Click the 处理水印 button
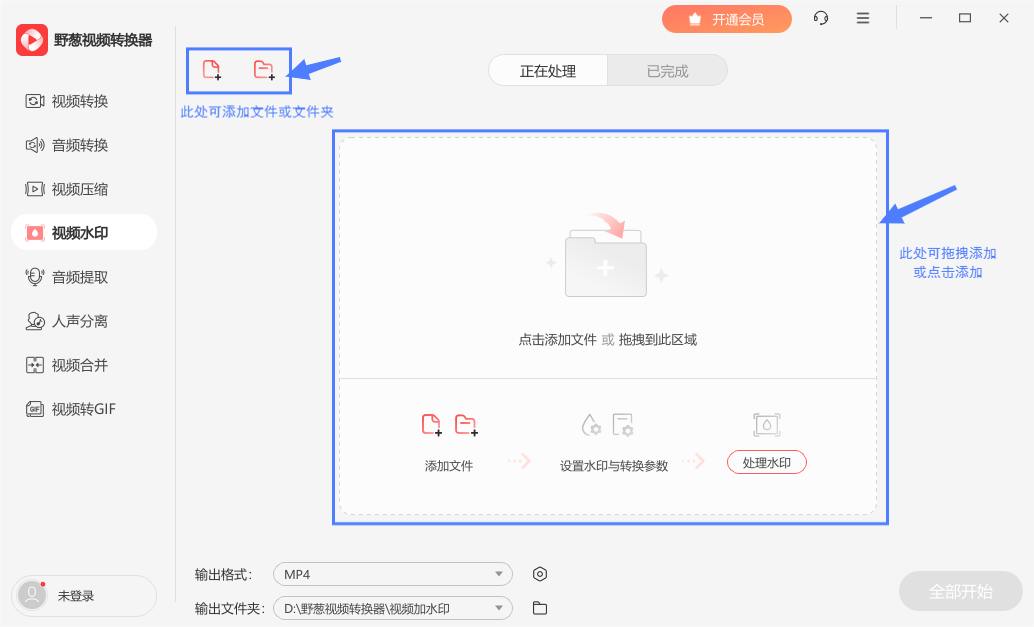This screenshot has width=1034, height=627. (766, 462)
